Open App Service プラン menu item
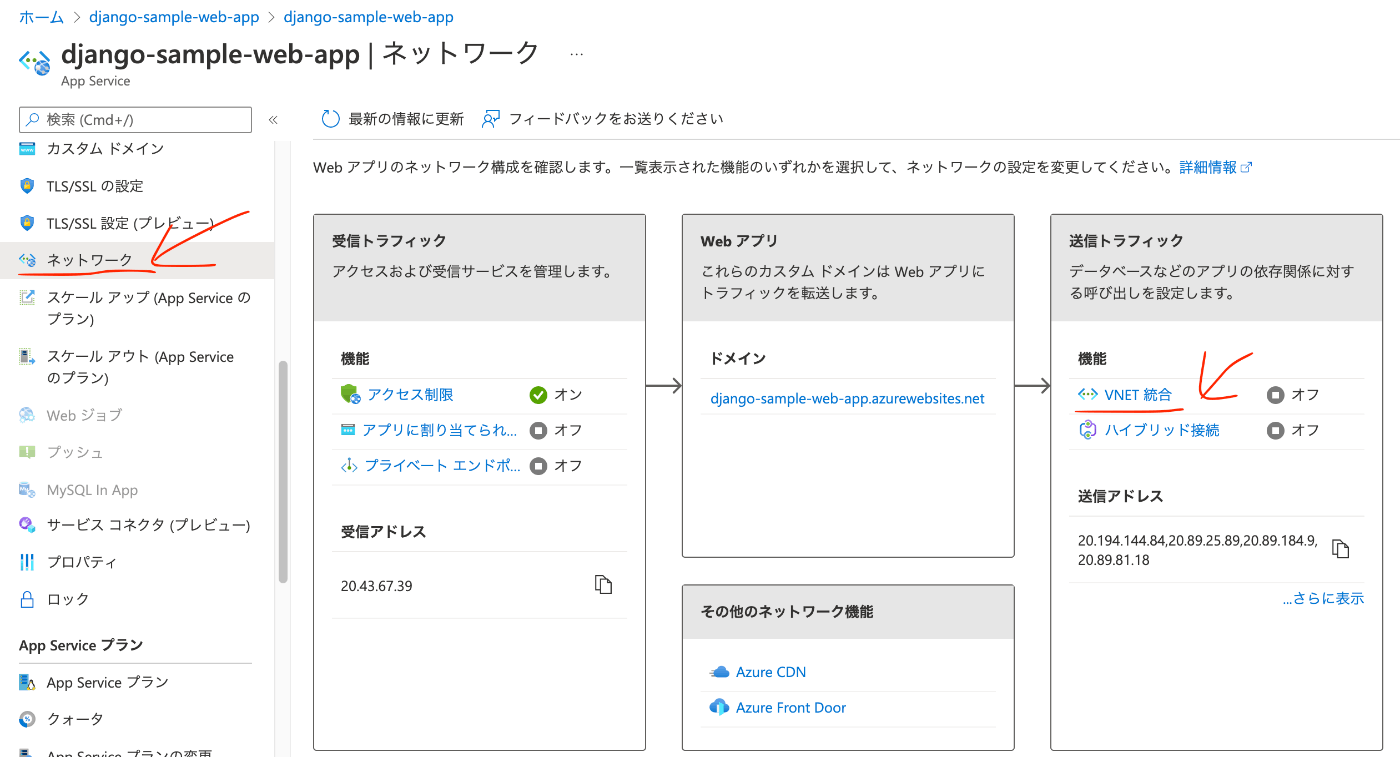Screen dimensions: 1400x757 pyautogui.click(x=107, y=682)
